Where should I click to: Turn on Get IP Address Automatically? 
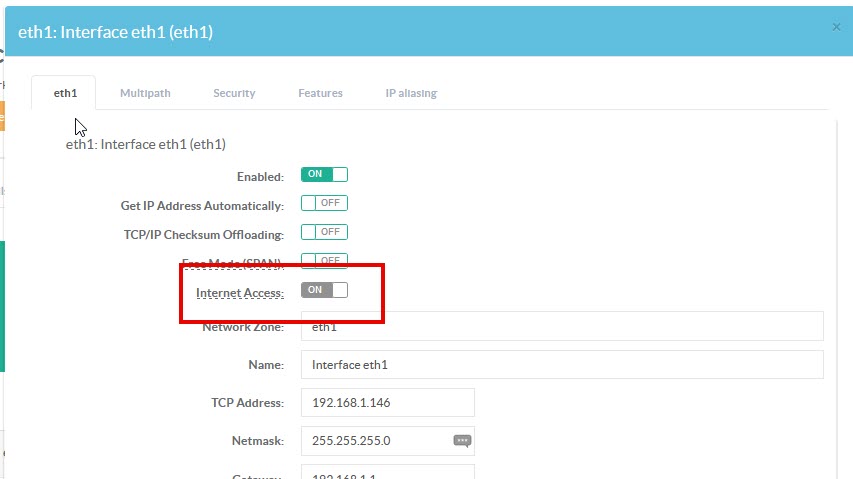pyautogui.click(x=324, y=203)
